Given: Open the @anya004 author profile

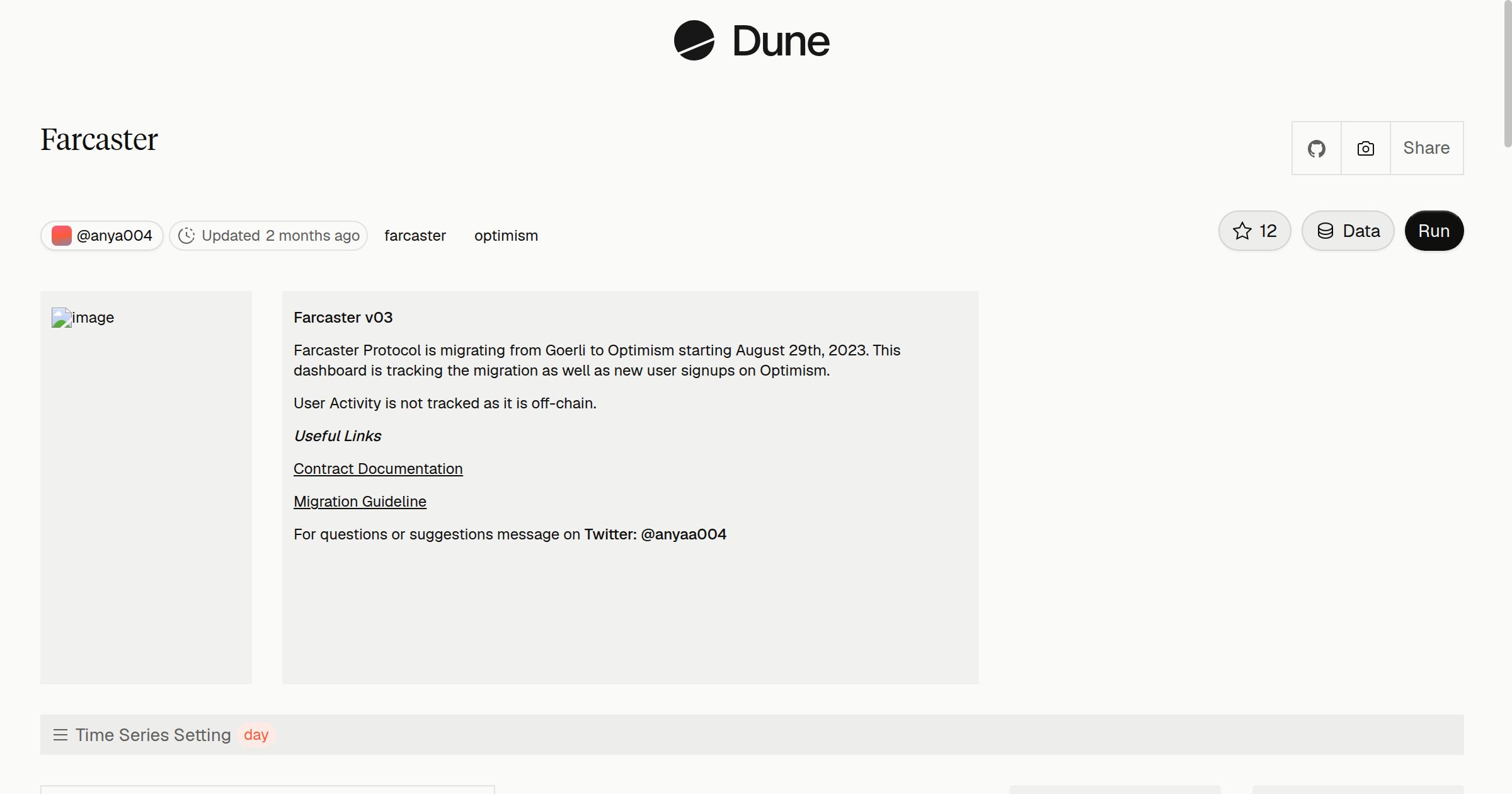Looking at the screenshot, I should (x=102, y=236).
